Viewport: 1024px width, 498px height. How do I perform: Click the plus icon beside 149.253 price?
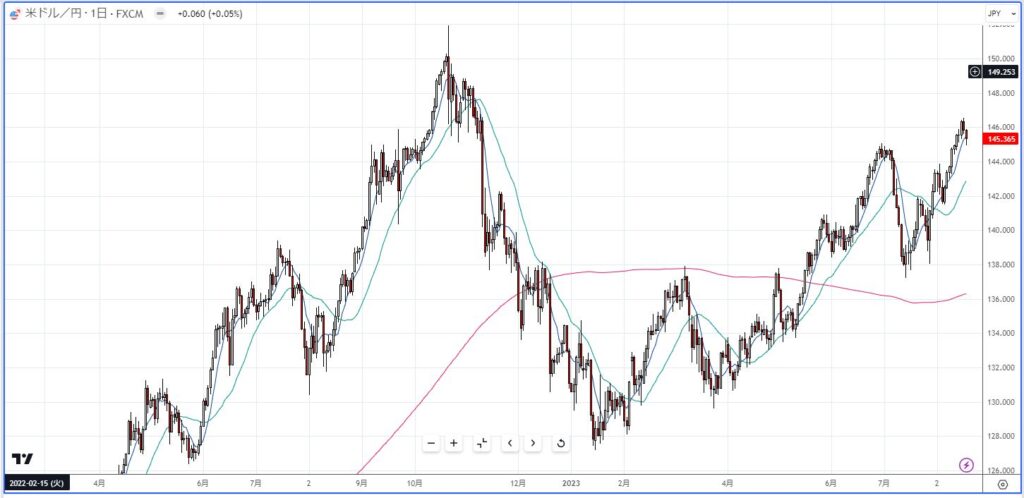974,72
